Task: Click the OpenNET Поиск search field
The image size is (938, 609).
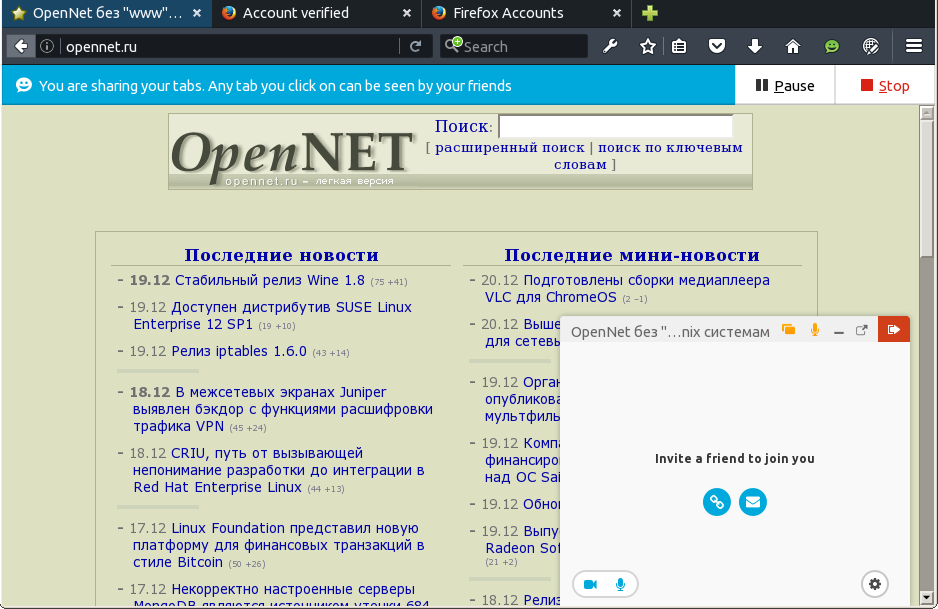Action: (616, 126)
